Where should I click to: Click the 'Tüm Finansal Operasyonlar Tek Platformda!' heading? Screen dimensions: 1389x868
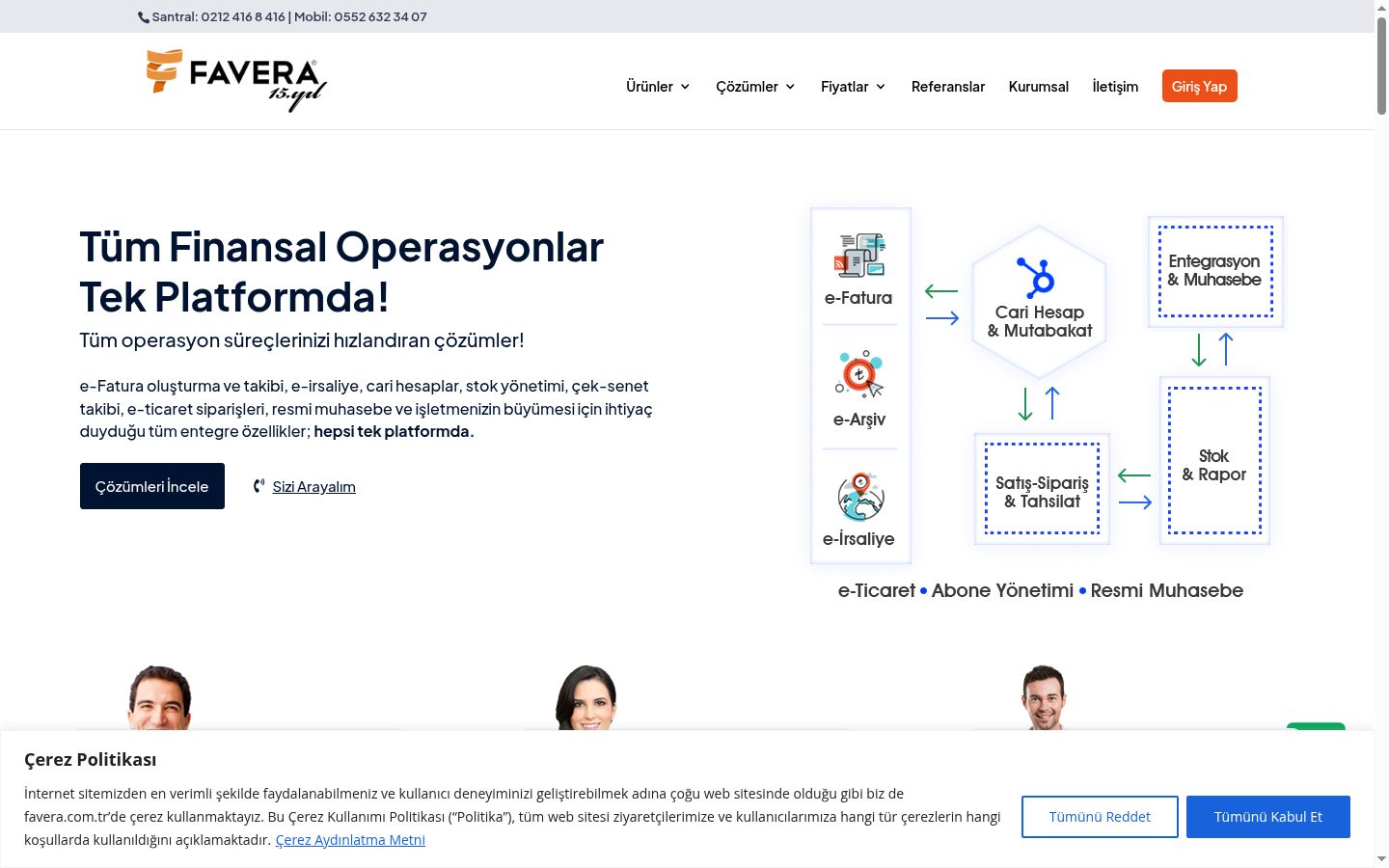click(341, 272)
